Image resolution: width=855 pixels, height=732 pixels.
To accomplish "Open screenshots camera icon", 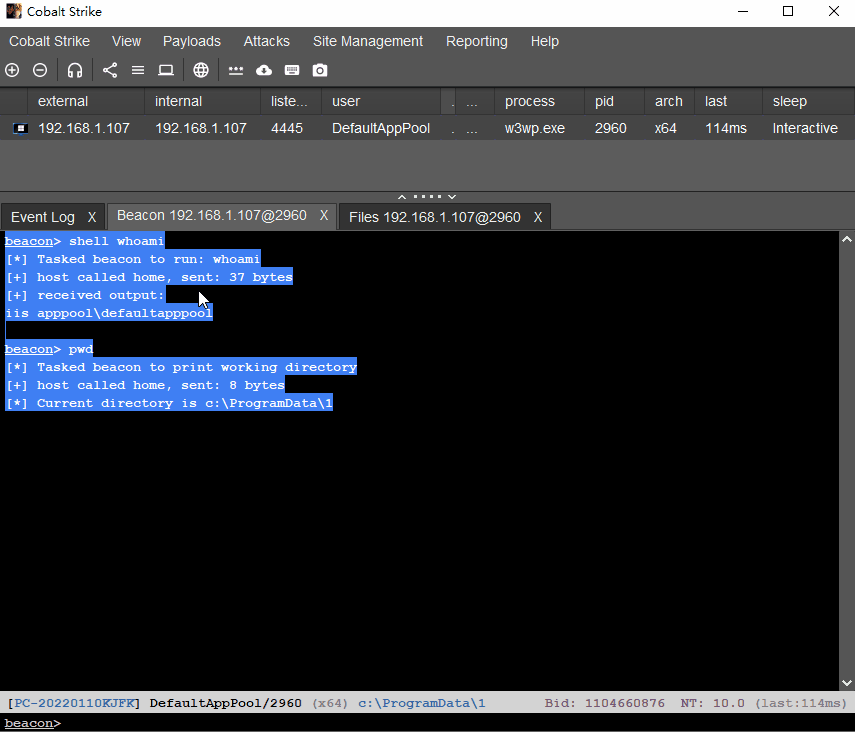I will [320, 70].
